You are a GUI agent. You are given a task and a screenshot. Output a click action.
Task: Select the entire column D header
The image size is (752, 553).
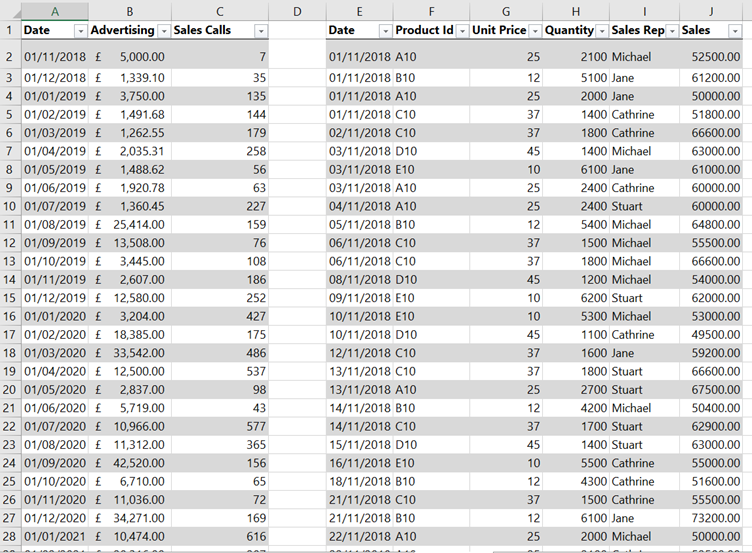pos(298,10)
